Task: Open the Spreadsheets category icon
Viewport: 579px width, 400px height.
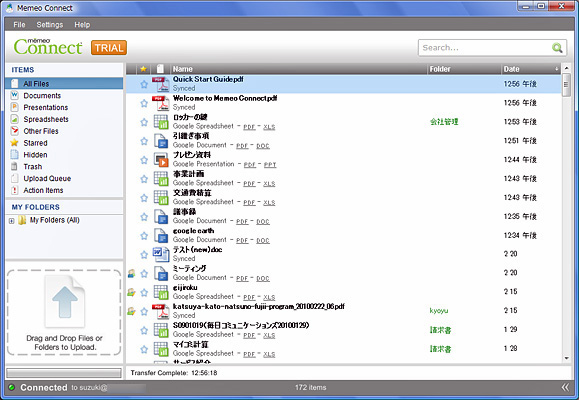Action: 14,119
